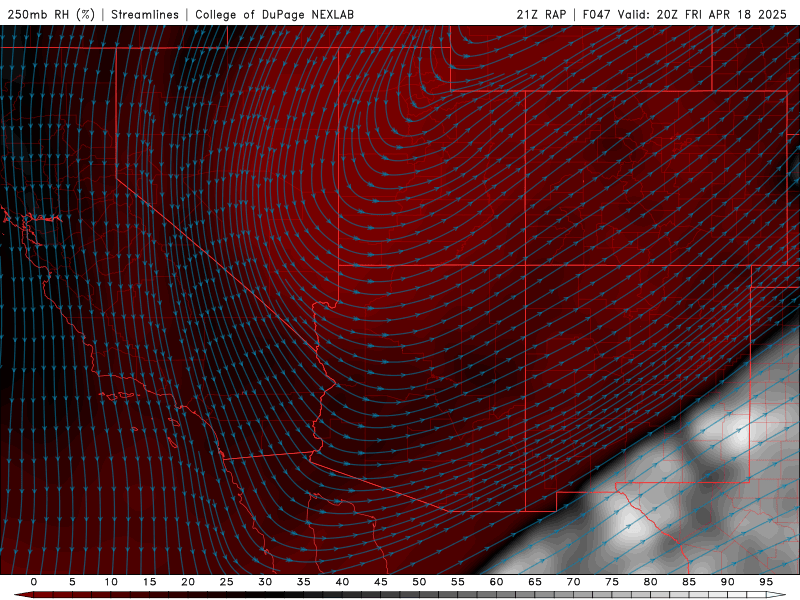This screenshot has height=600, width=800.
Task: Click the "Valid: 20Z FRI APR 18 2025" text
Action: click(702, 14)
